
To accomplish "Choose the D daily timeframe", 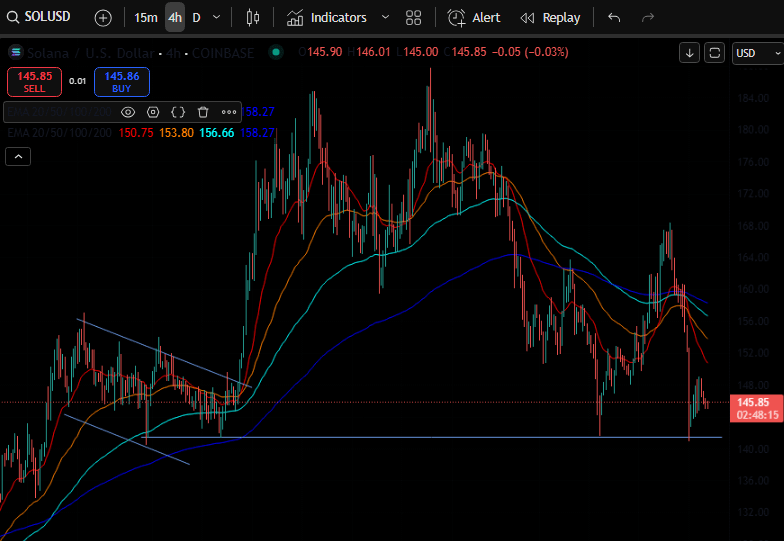I will click(196, 18).
